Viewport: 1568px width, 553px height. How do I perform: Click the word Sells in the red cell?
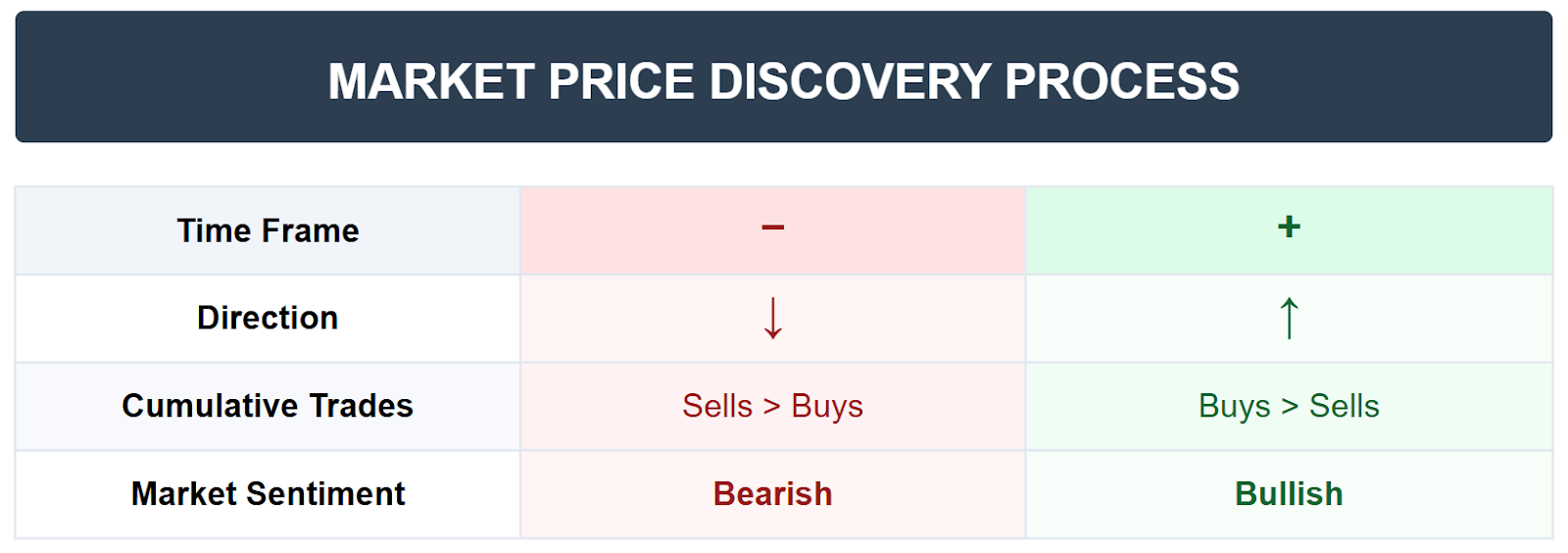(717, 406)
